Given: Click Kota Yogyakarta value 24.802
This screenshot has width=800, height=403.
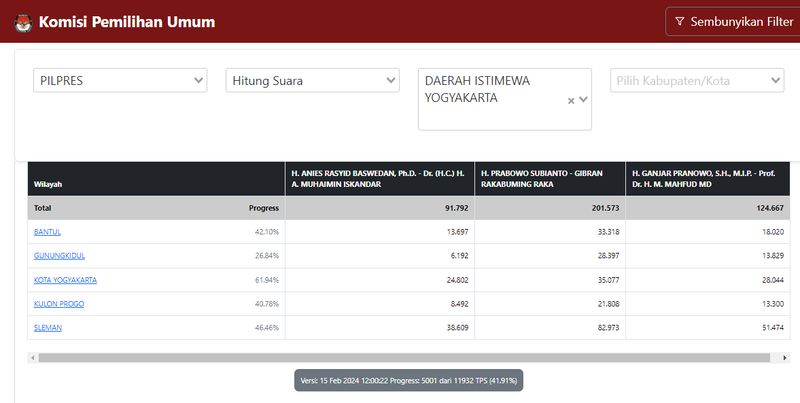Looking at the screenshot, I should (458, 280).
